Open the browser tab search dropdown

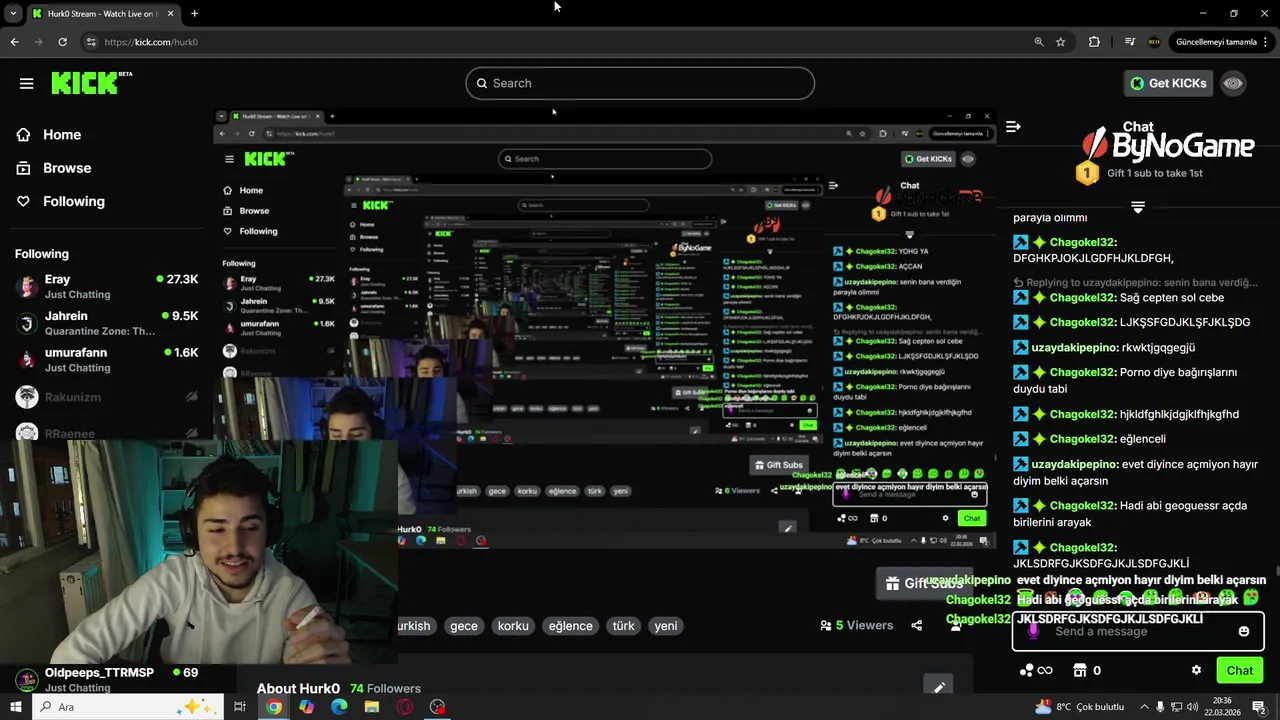tap(13, 14)
